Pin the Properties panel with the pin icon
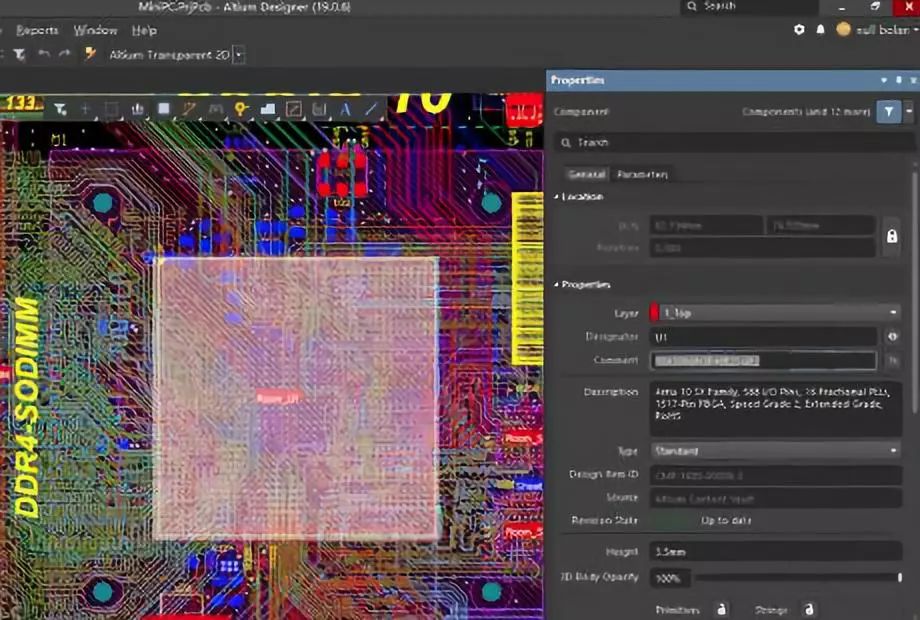This screenshot has height=620, width=920. (899, 80)
